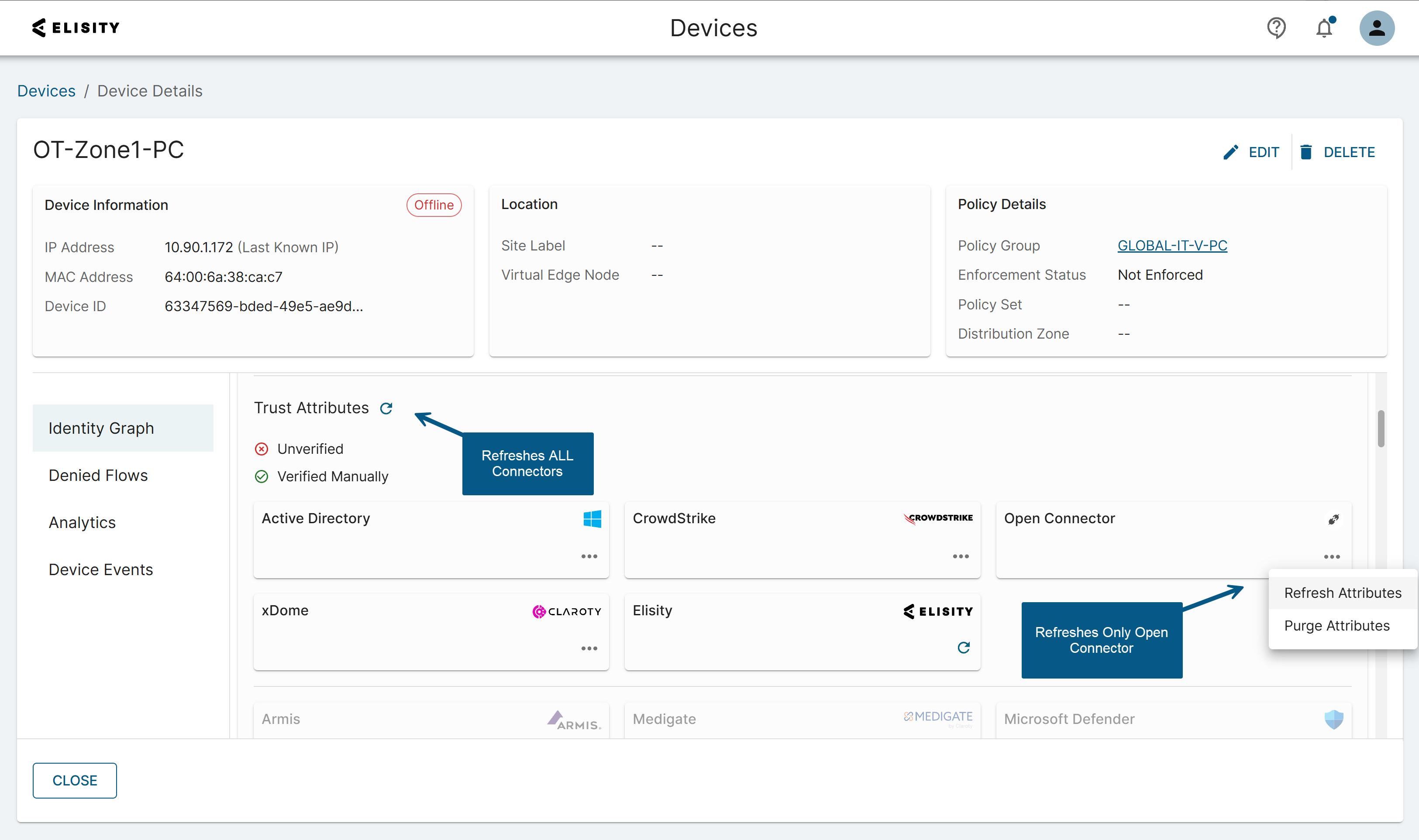The image size is (1419, 840).
Task: Click the Distribution Zone field name
Action: [x=1013, y=334]
